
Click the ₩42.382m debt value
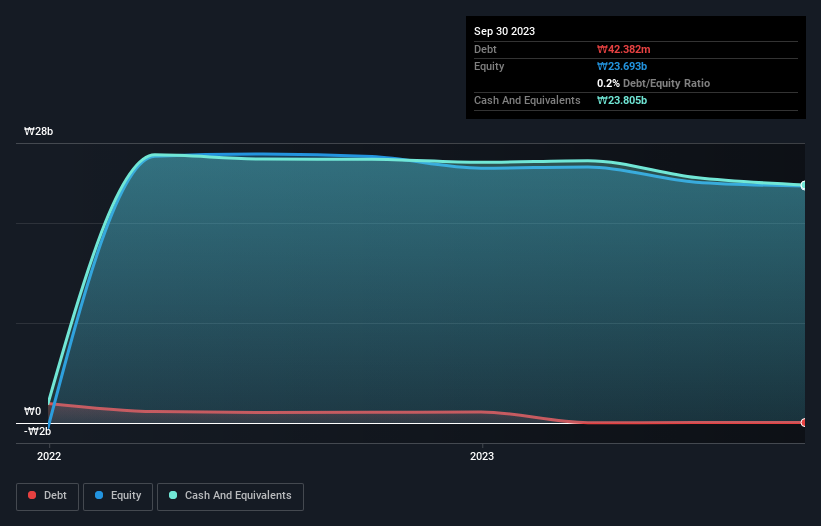624,49
